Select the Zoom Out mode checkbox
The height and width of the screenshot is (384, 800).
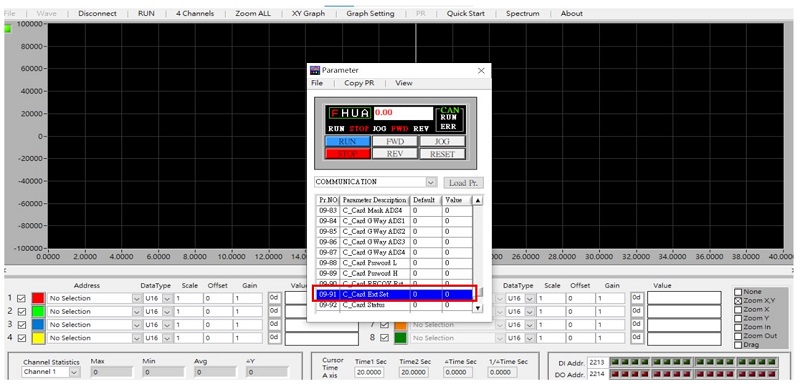738,336
